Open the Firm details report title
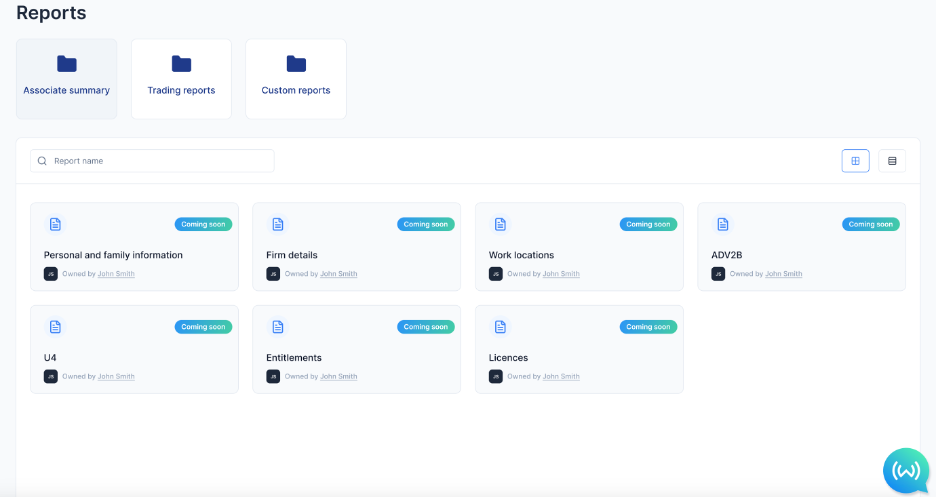The image size is (936, 498). tap(292, 255)
